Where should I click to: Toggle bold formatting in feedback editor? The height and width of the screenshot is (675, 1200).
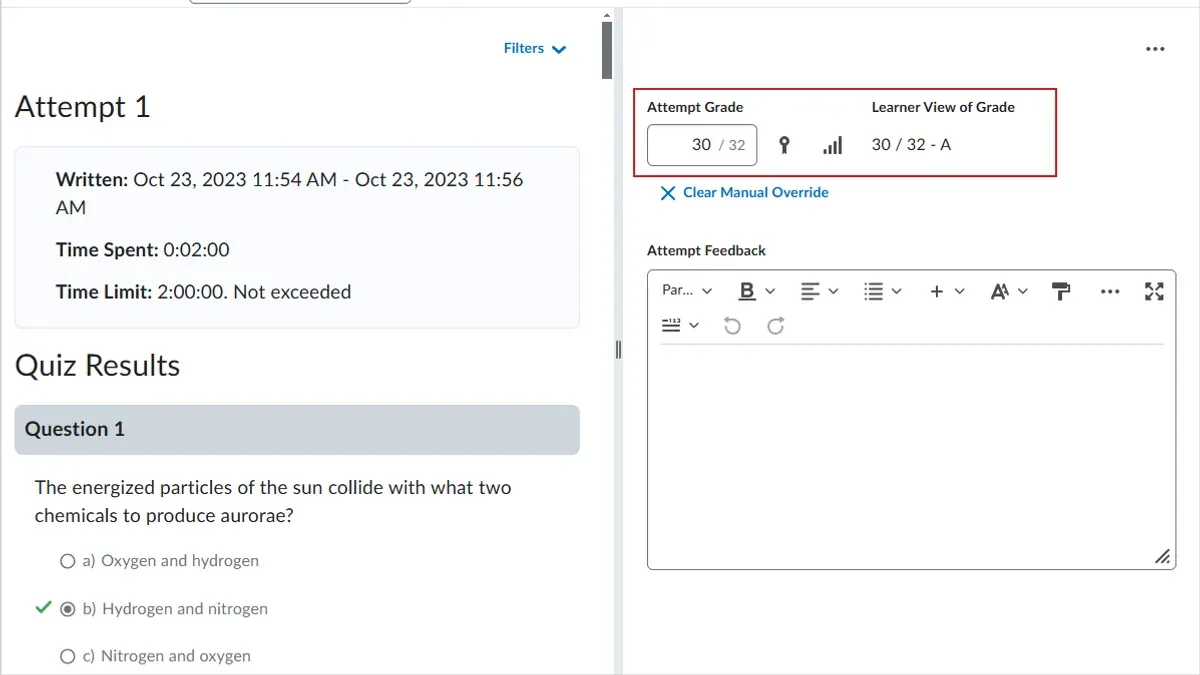pos(747,291)
